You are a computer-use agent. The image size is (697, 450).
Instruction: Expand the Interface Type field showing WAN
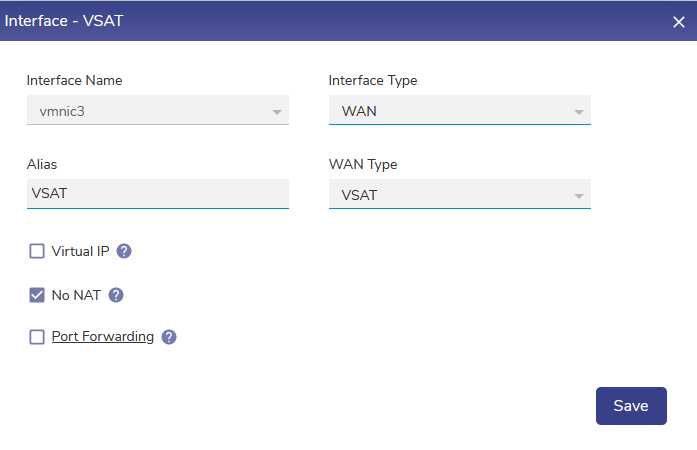pyautogui.click(x=450, y=110)
